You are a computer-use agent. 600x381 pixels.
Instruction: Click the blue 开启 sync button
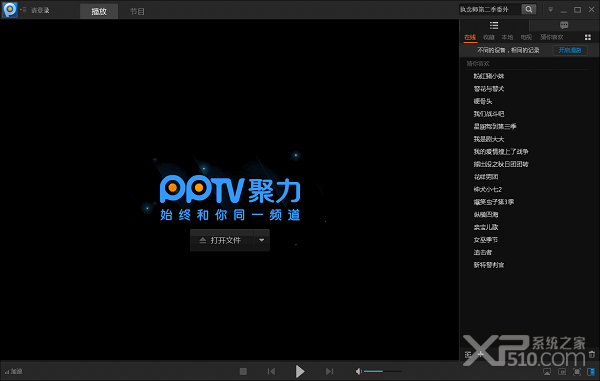click(570, 50)
